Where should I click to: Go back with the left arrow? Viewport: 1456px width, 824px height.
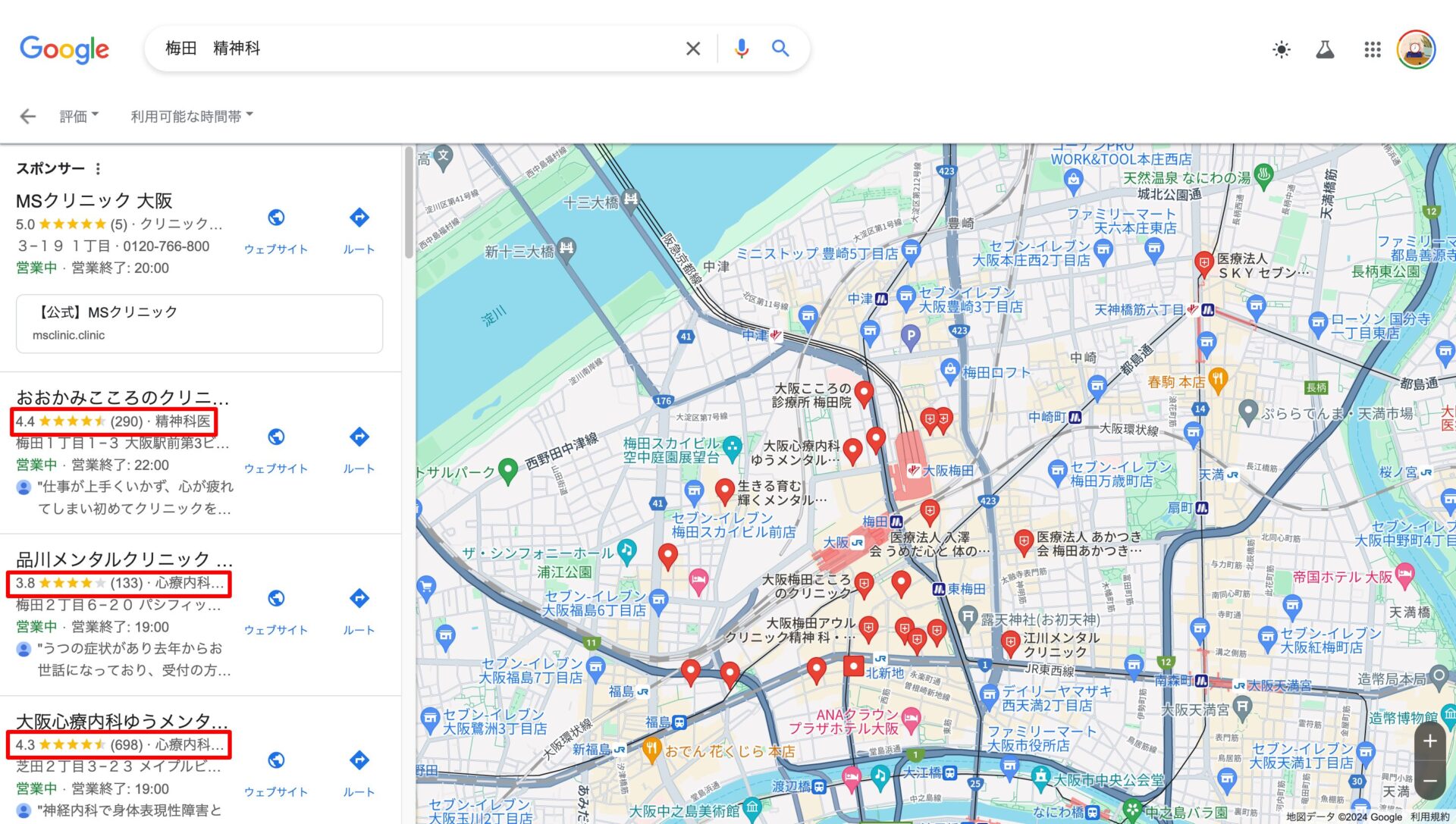(28, 116)
